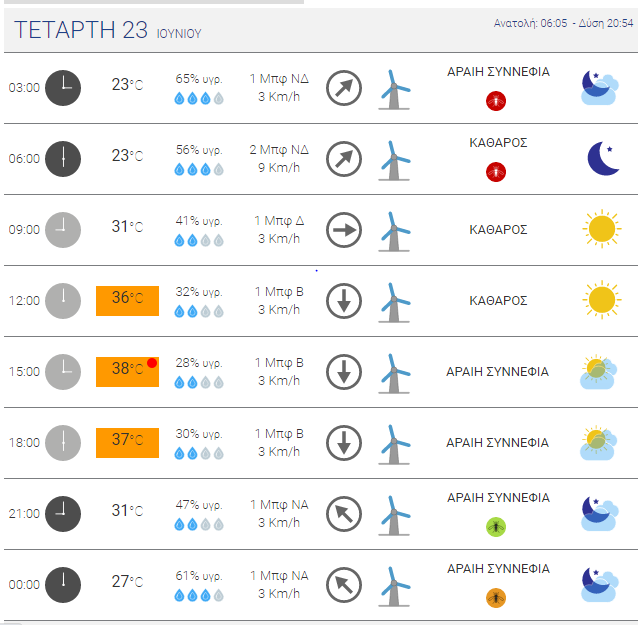The image size is (641, 625).
Task: Click the green mosquito icon at 21:00
Action: pyautogui.click(x=496, y=527)
